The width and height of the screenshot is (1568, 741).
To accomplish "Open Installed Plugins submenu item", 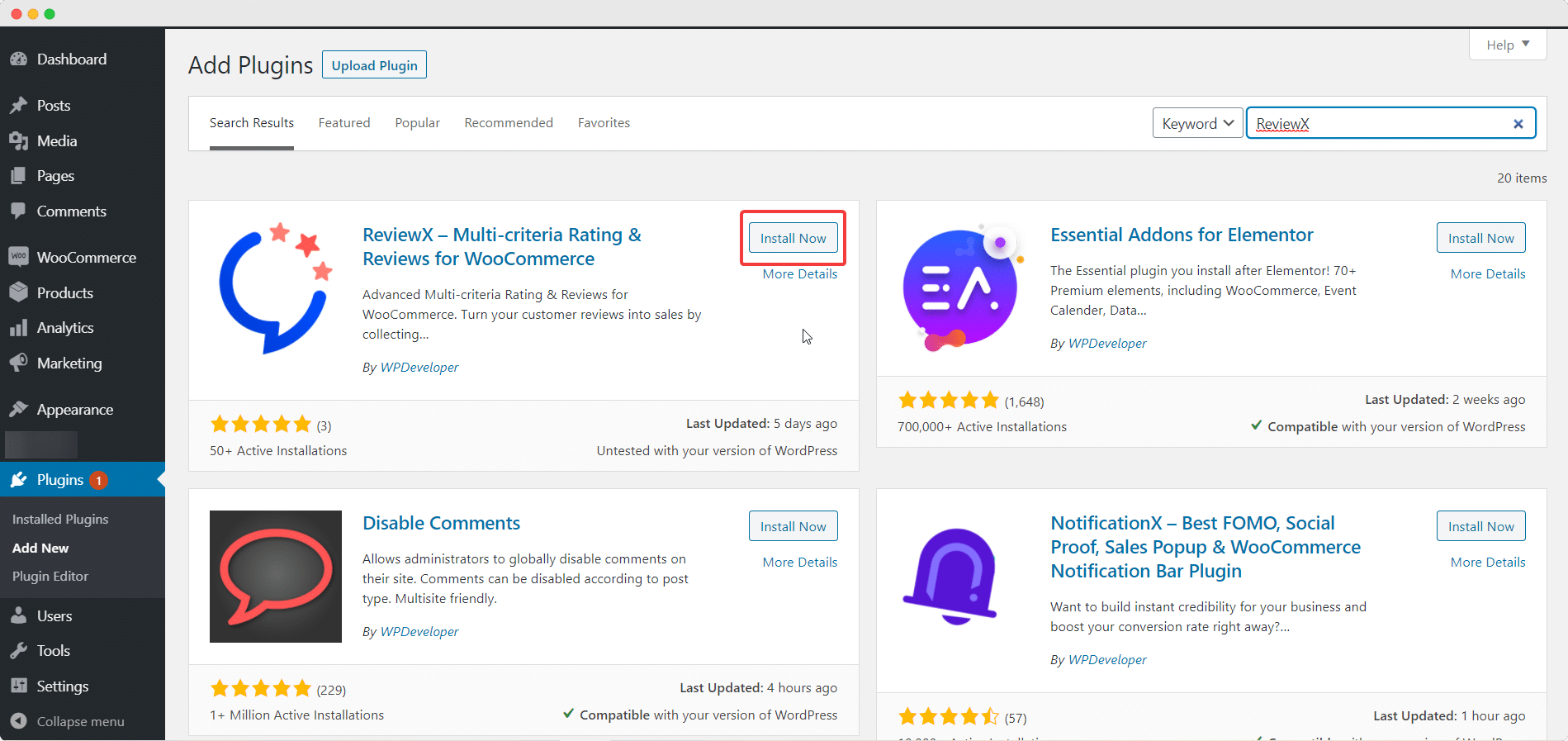I will (60, 519).
